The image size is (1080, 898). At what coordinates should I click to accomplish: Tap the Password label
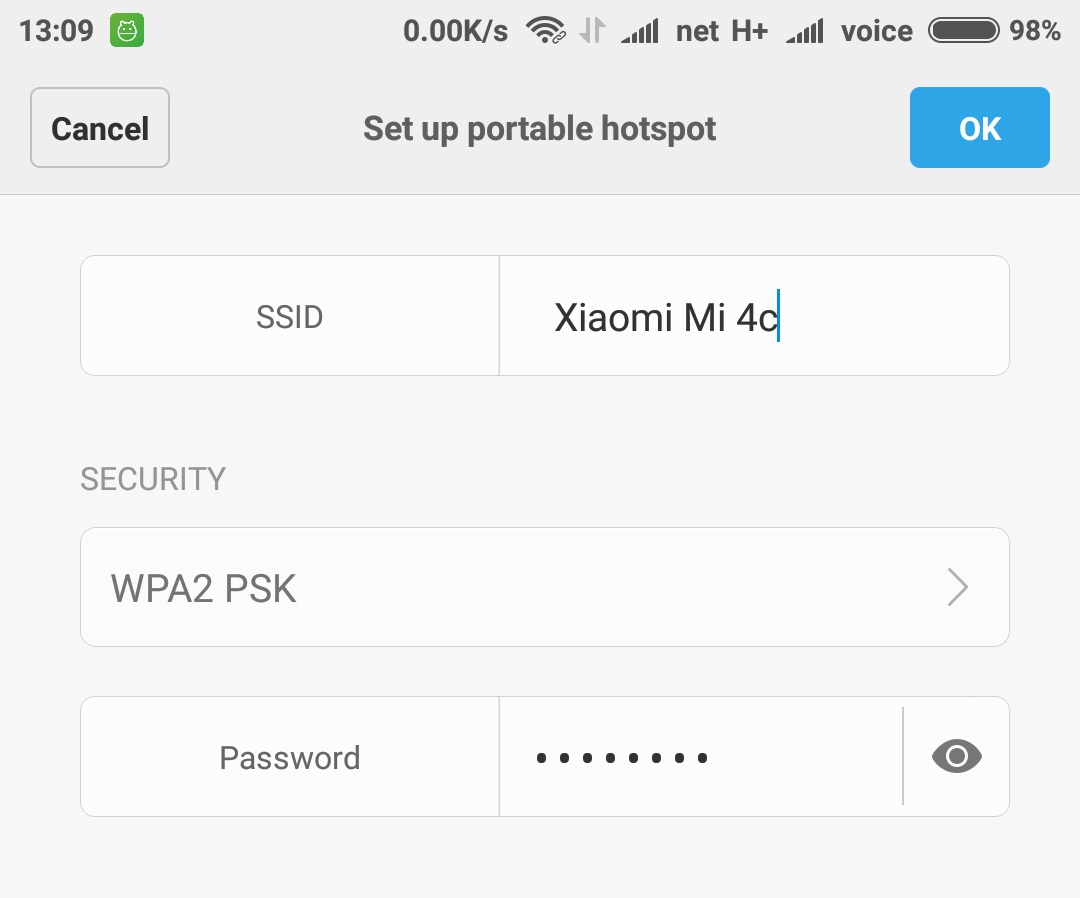pyautogui.click(x=289, y=758)
